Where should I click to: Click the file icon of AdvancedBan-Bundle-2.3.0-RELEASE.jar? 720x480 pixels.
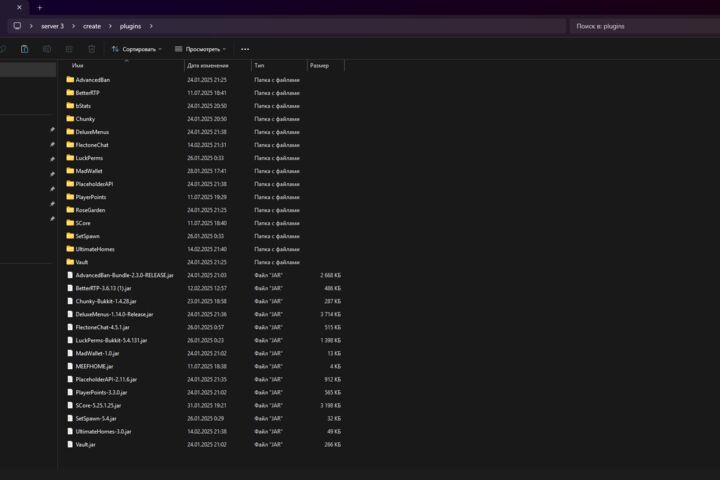70,275
